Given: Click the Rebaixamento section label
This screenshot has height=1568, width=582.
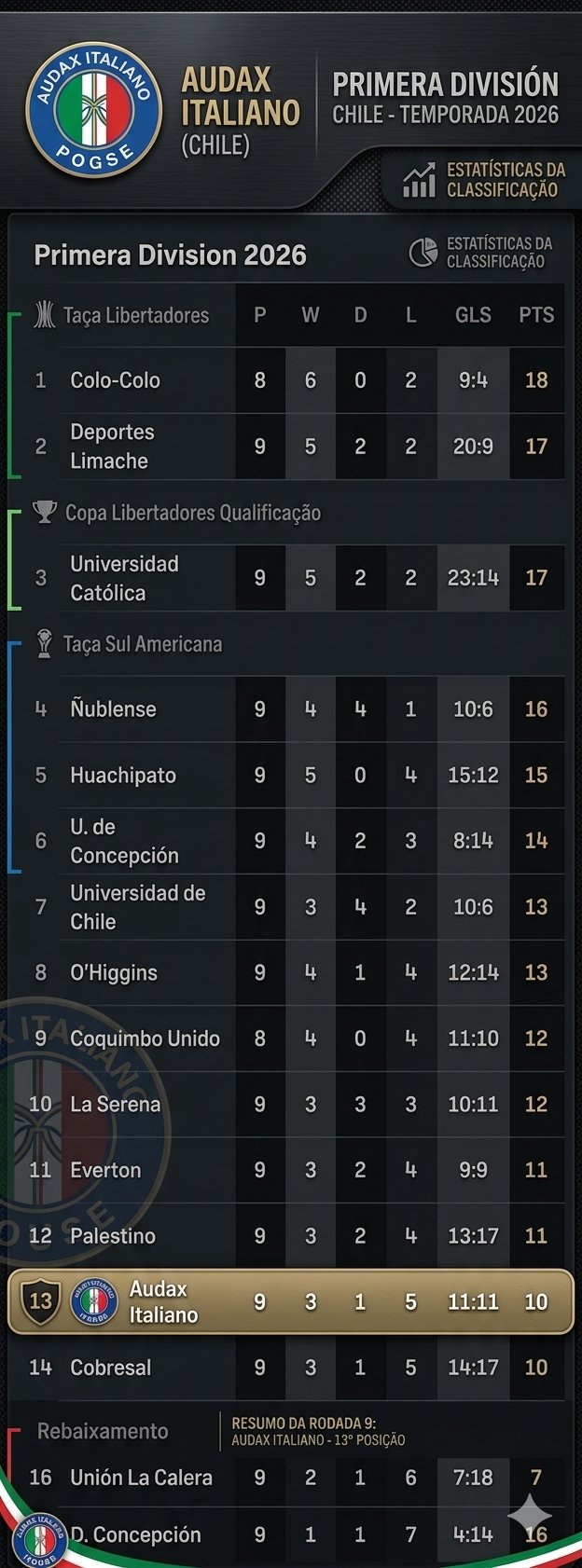Looking at the screenshot, I should pos(103,1431).
